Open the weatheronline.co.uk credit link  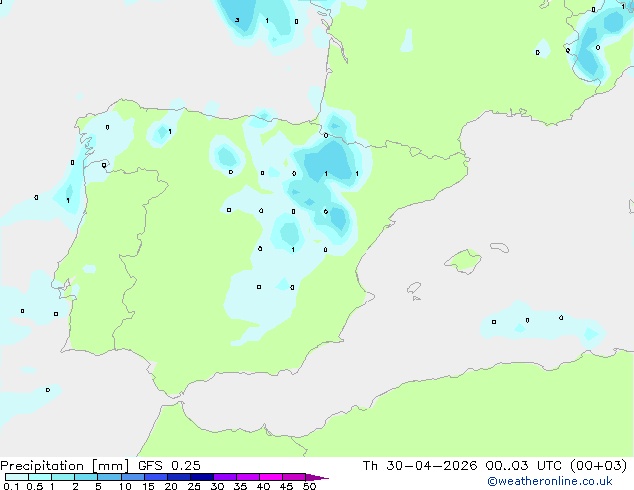pos(550,481)
